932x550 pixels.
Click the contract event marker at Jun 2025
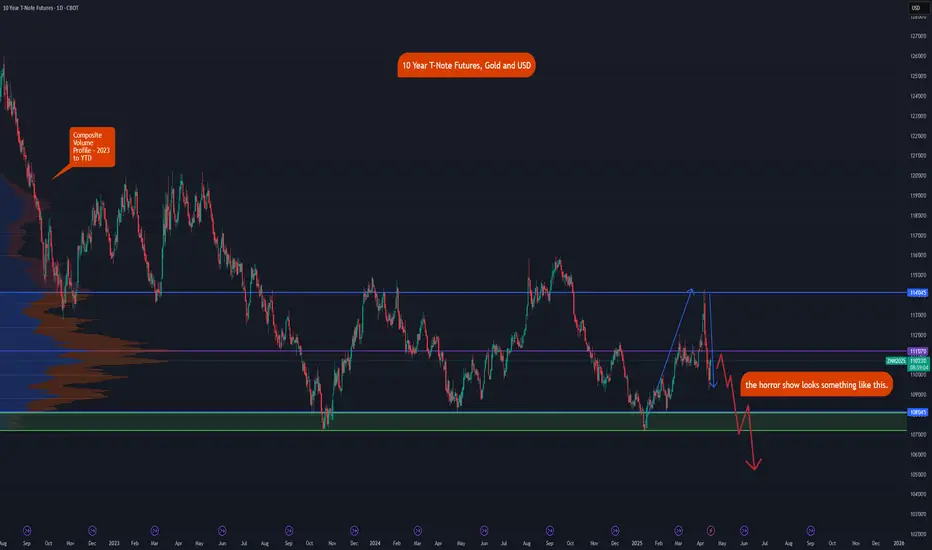744,530
